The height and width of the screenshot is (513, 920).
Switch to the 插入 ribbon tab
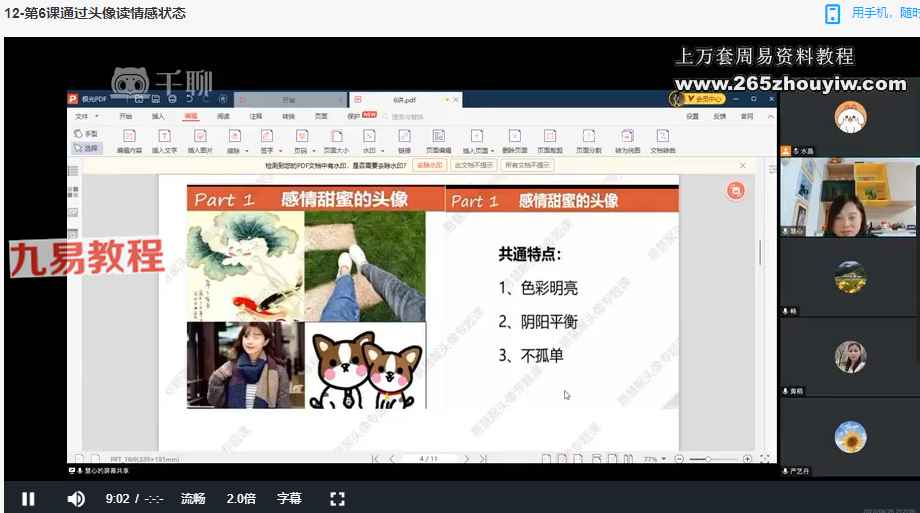158,116
